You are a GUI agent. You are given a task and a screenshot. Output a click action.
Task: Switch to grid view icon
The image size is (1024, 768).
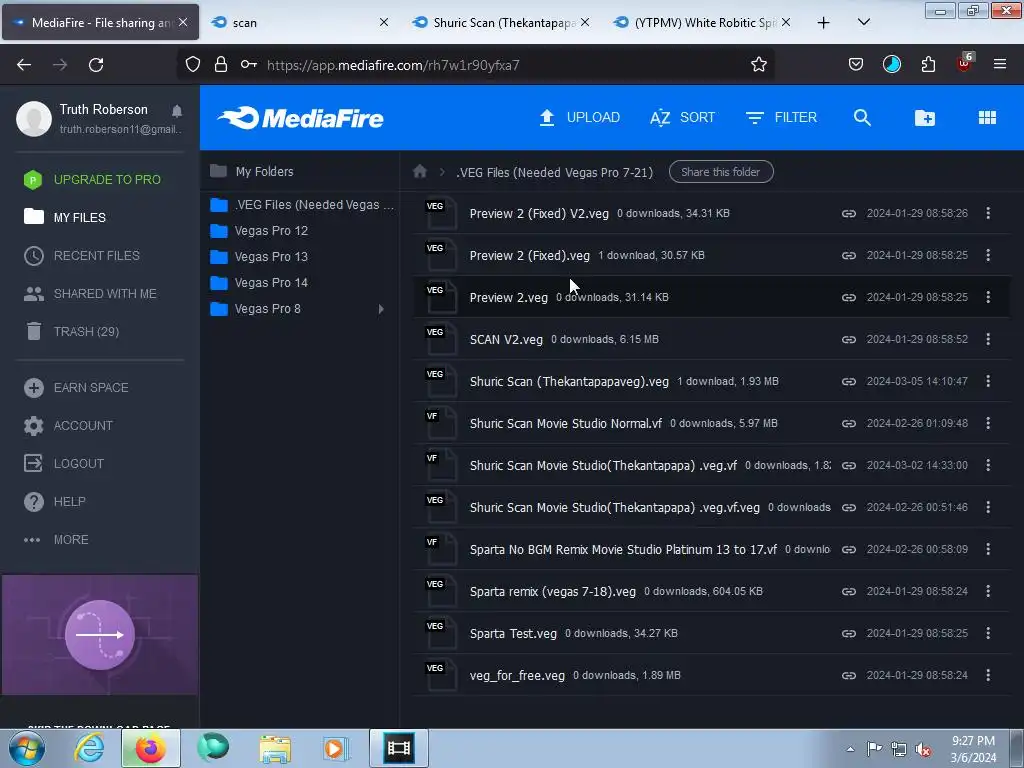(987, 118)
